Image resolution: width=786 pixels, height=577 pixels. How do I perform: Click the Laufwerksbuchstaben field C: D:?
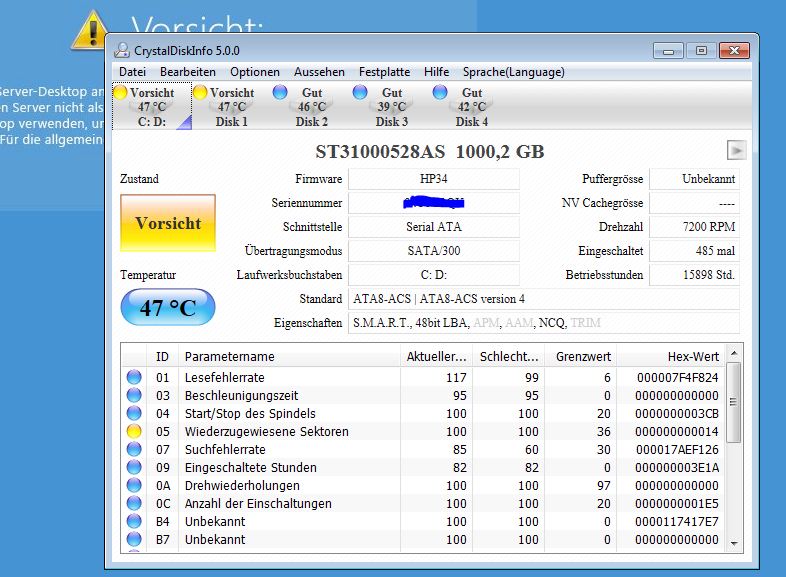(434, 275)
